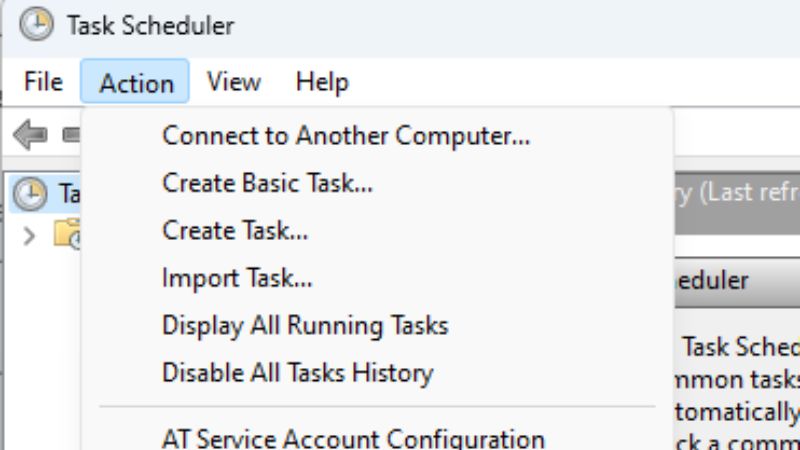Close the open Action menu
Viewport: 800px width, 450px height.
(135, 83)
